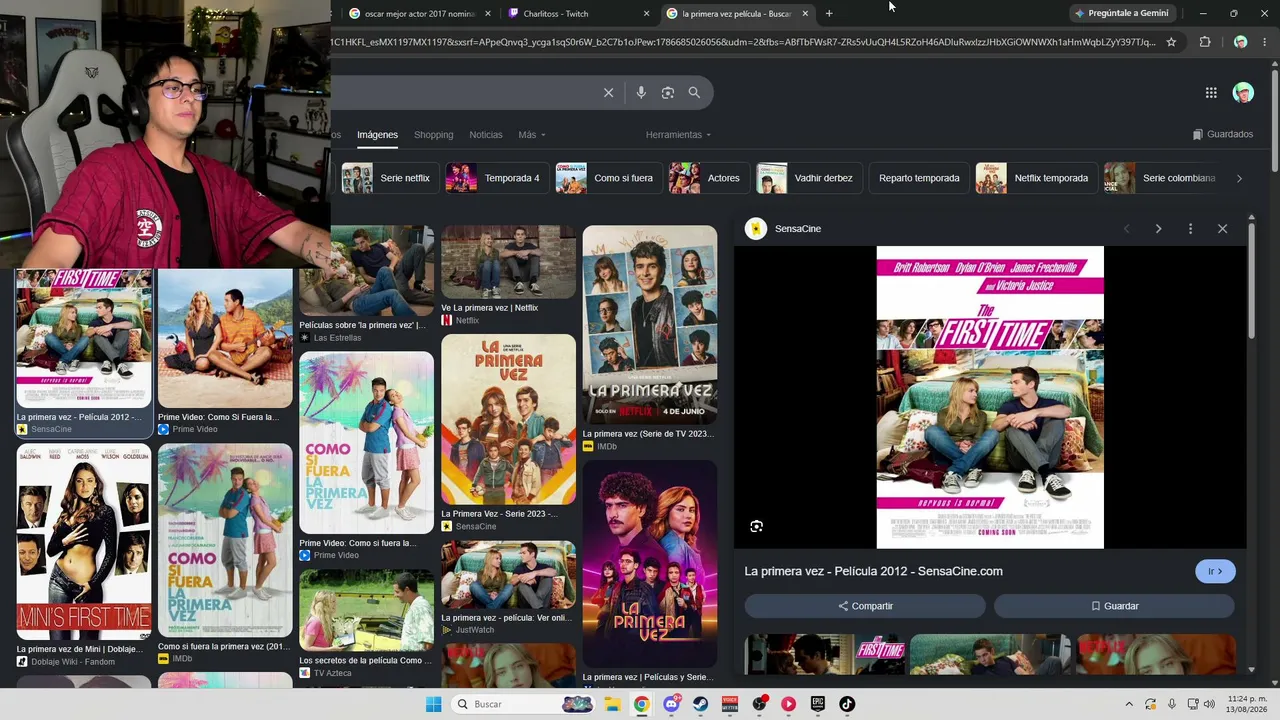Filter images by Reparto temporada chip

(919, 178)
